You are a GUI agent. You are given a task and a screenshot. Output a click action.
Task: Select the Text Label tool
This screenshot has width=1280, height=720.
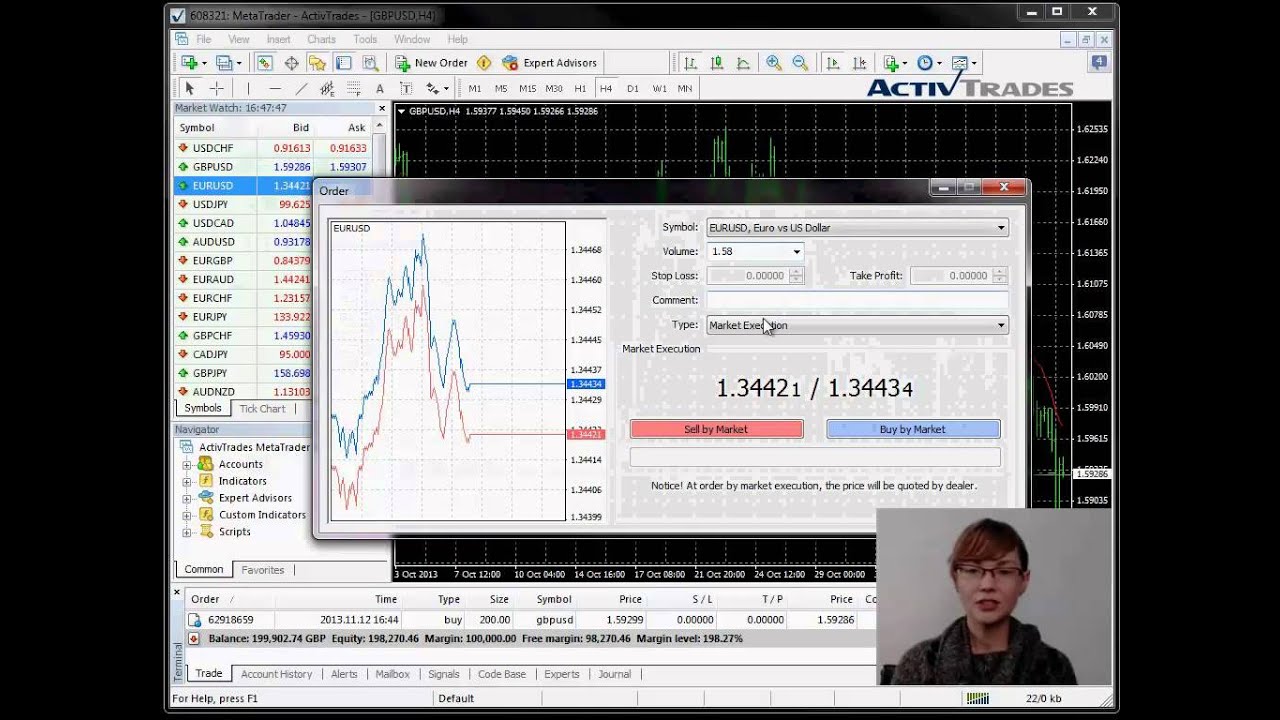[x=406, y=89]
